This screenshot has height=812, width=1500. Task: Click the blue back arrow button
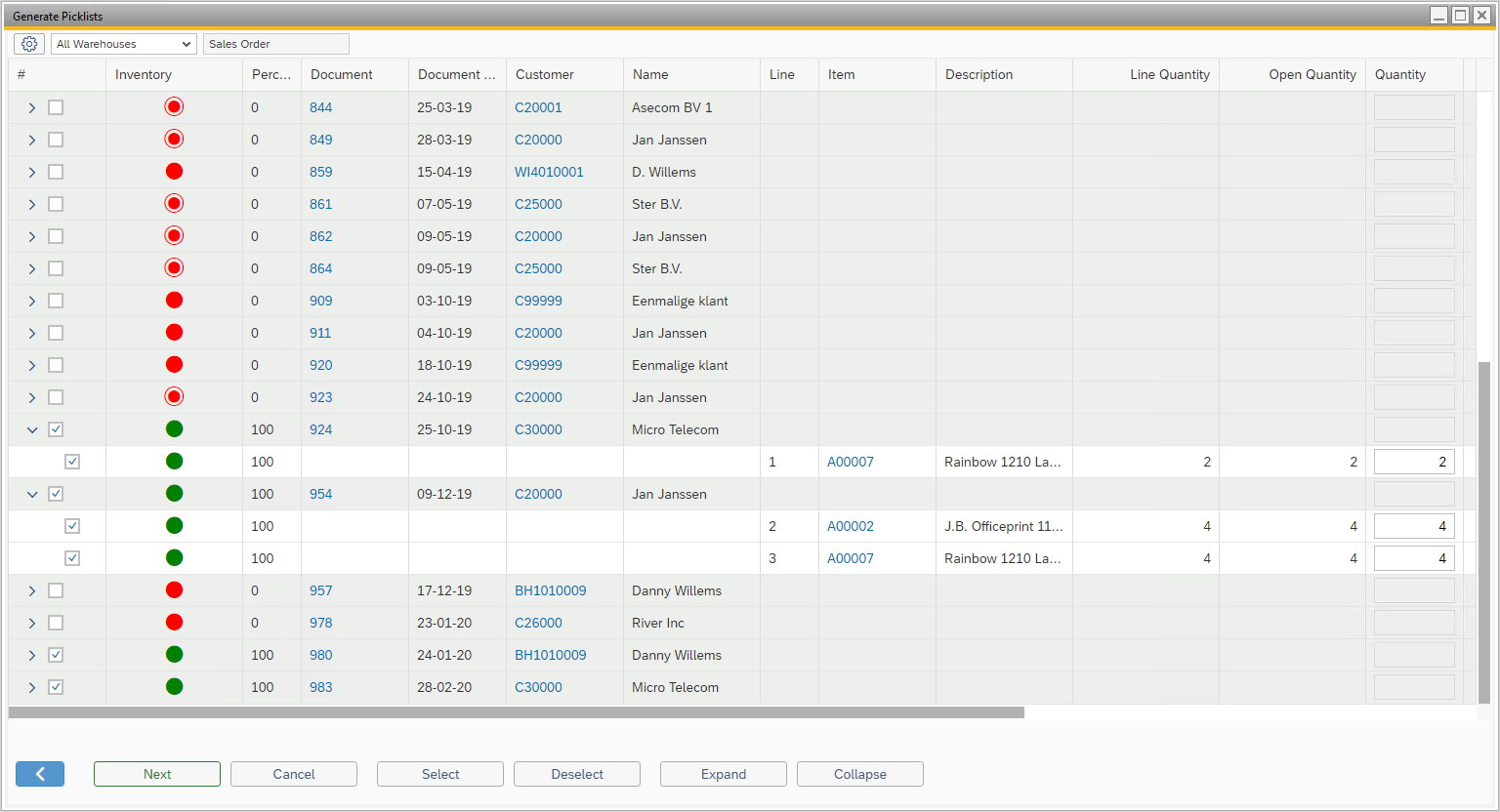[40, 774]
